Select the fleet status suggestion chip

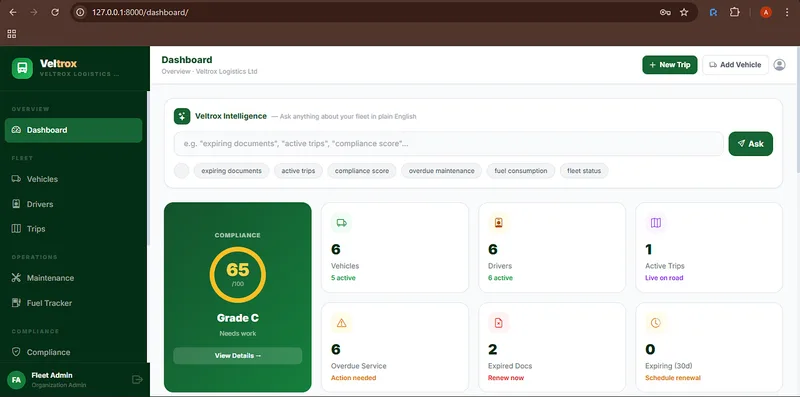click(584, 171)
